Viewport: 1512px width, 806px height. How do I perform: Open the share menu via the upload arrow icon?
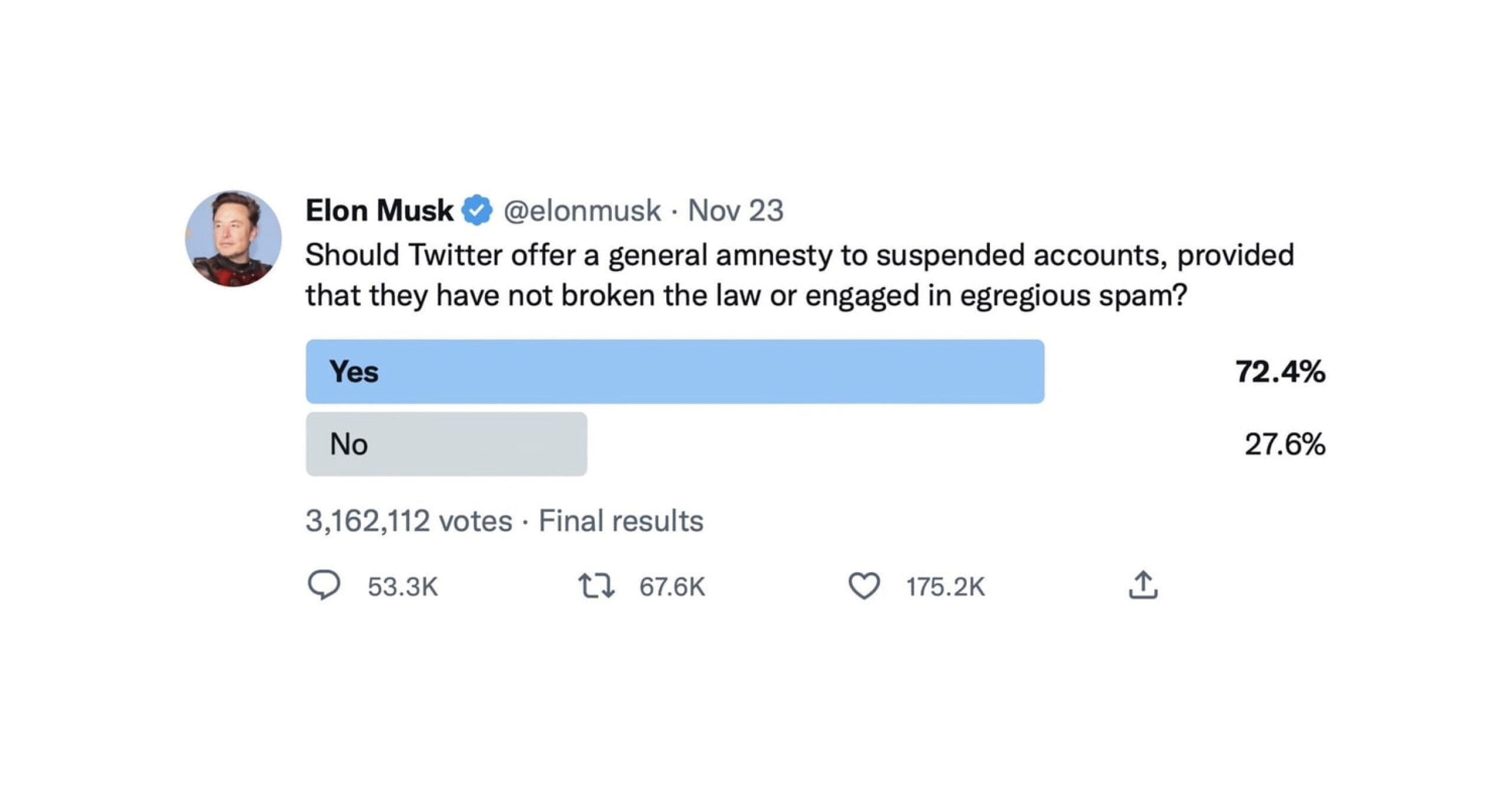1143,585
